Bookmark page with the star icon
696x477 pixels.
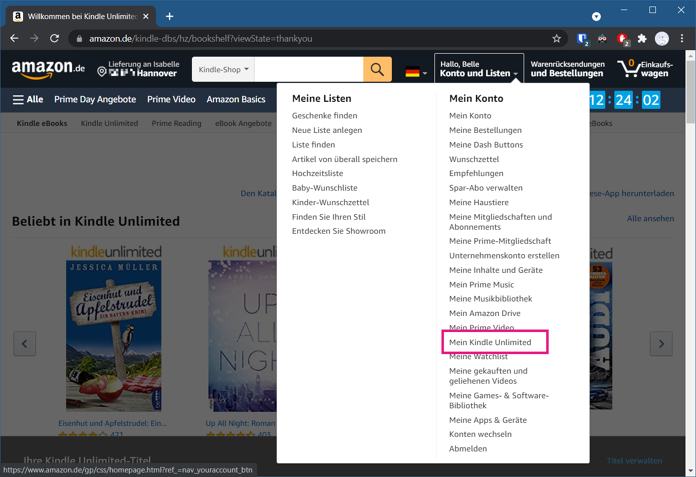tap(556, 39)
